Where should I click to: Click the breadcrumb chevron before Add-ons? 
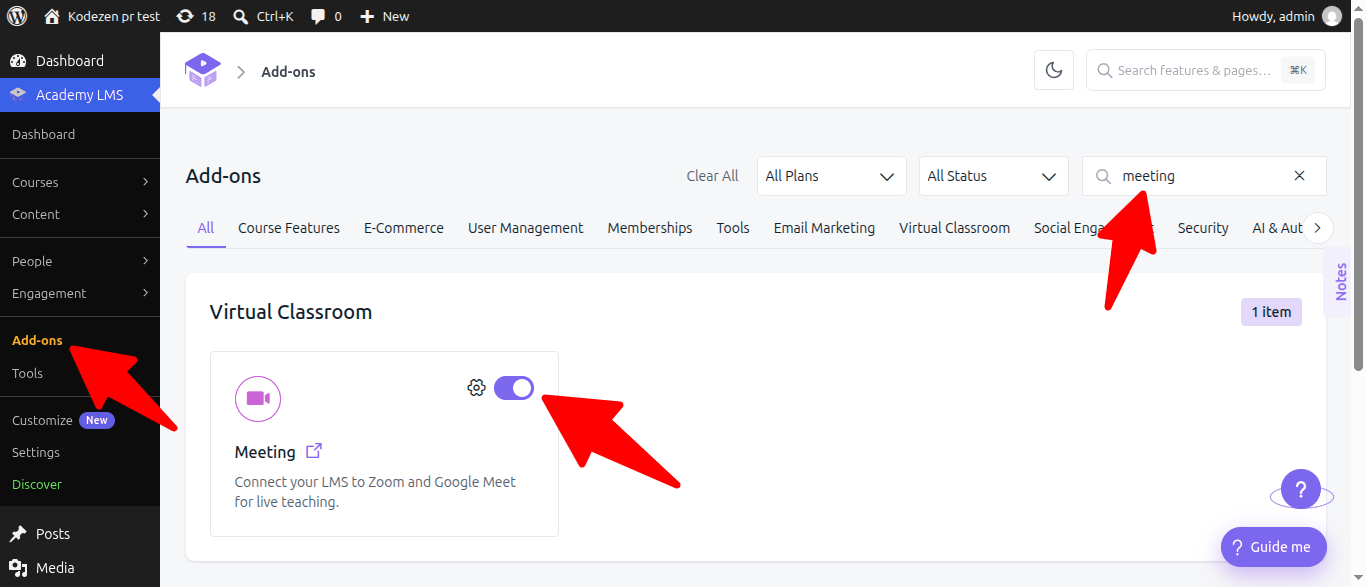click(241, 72)
